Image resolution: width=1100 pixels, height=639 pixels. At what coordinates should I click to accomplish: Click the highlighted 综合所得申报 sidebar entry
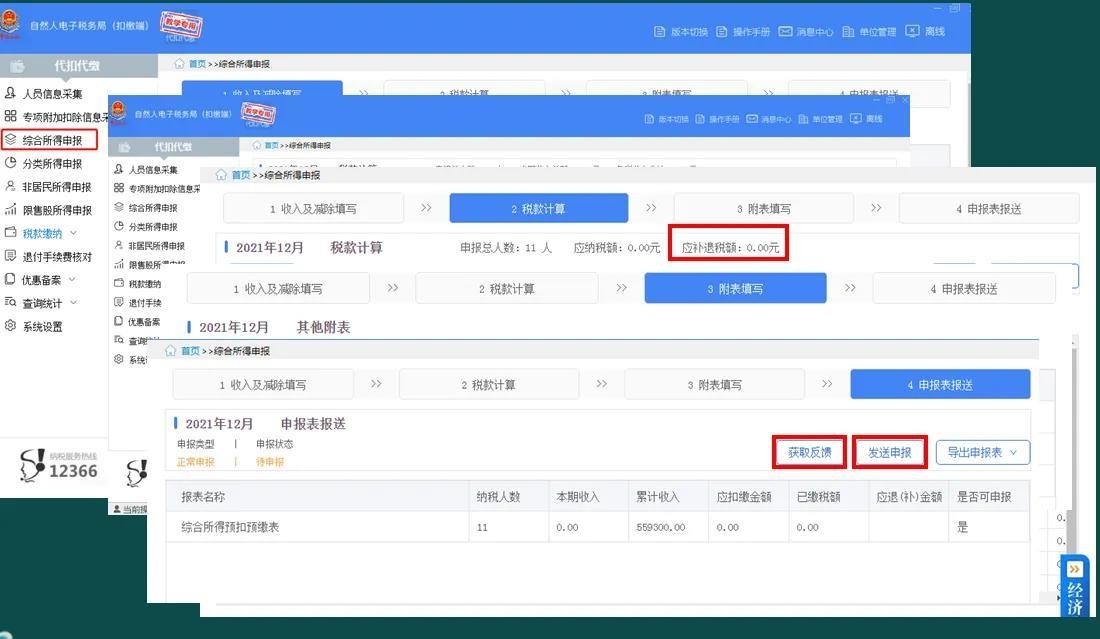click(x=52, y=140)
